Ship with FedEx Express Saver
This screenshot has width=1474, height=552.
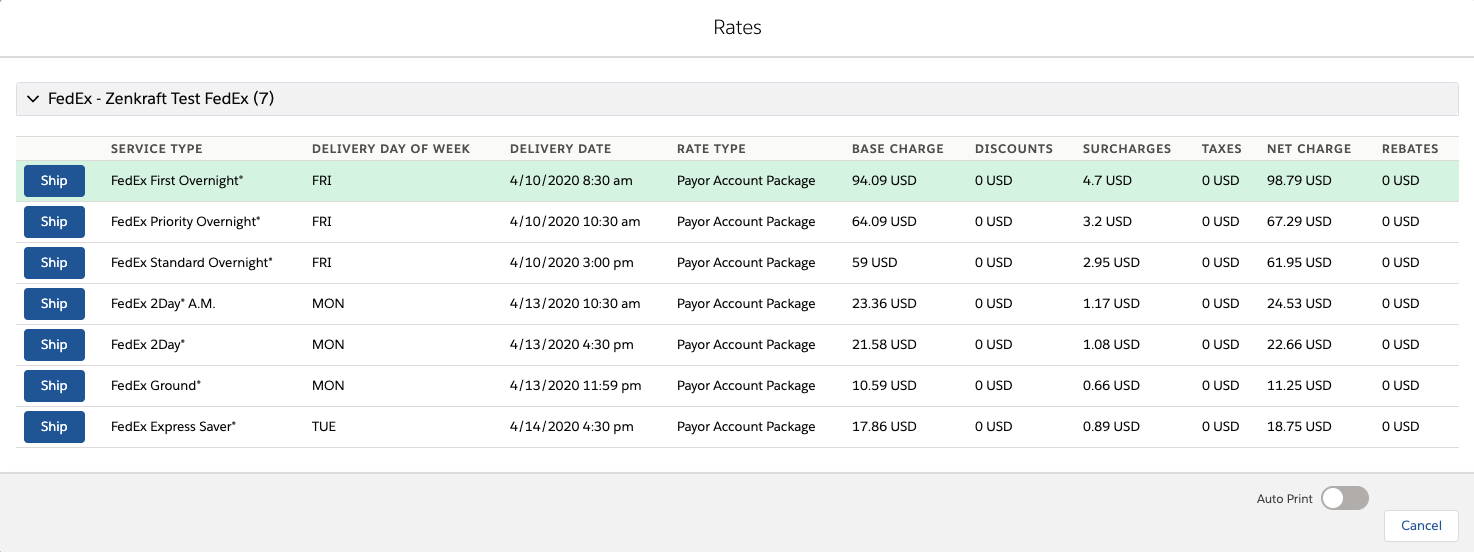click(54, 427)
